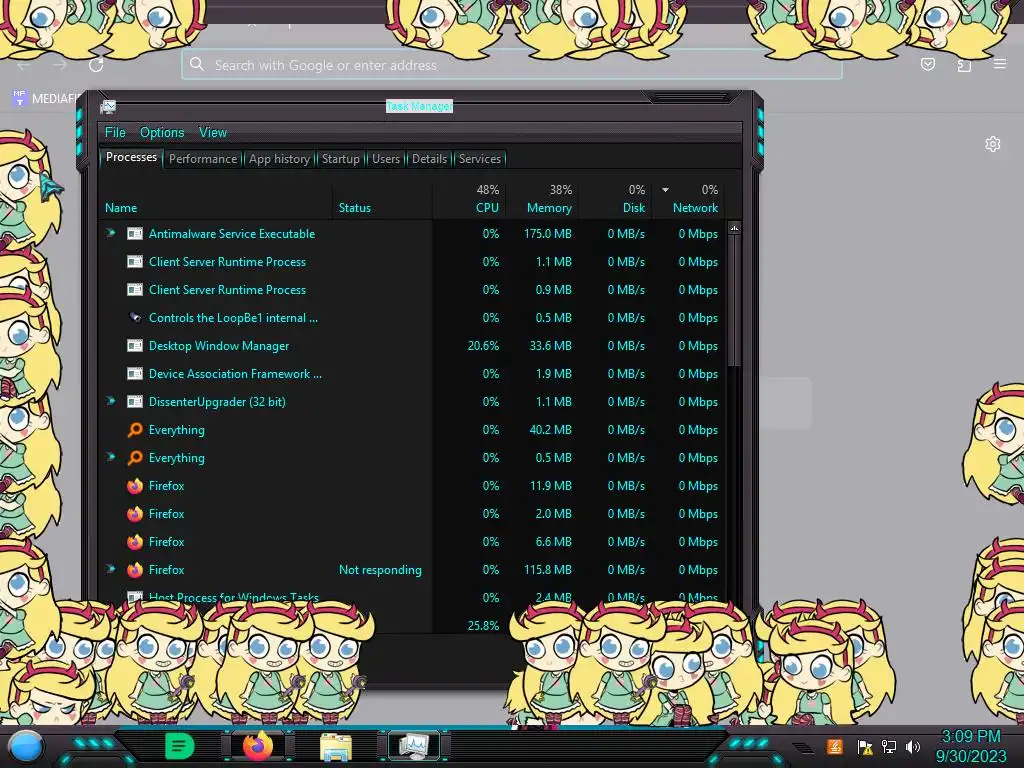Open the Firefox hamburger menu
Screen dimensions: 1024x768
coord(1000,64)
